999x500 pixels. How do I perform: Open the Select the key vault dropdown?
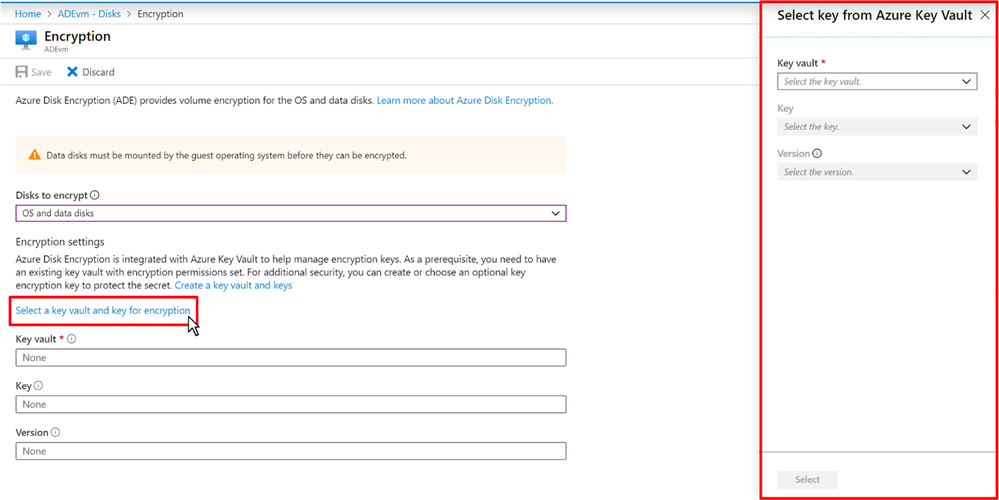click(x=877, y=82)
